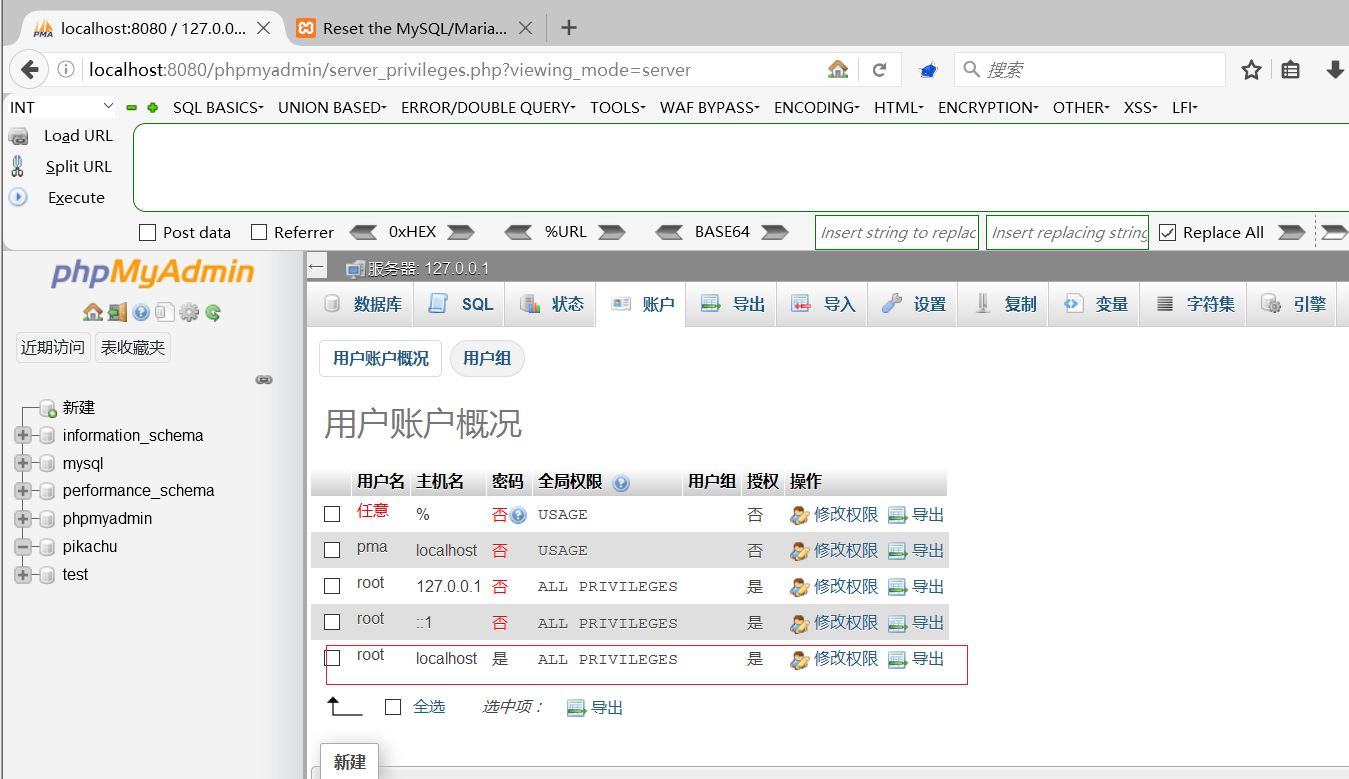Reload navigation panel green refresh icon
The width and height of the screenshot is (1349, 779).
click(213, 312)
